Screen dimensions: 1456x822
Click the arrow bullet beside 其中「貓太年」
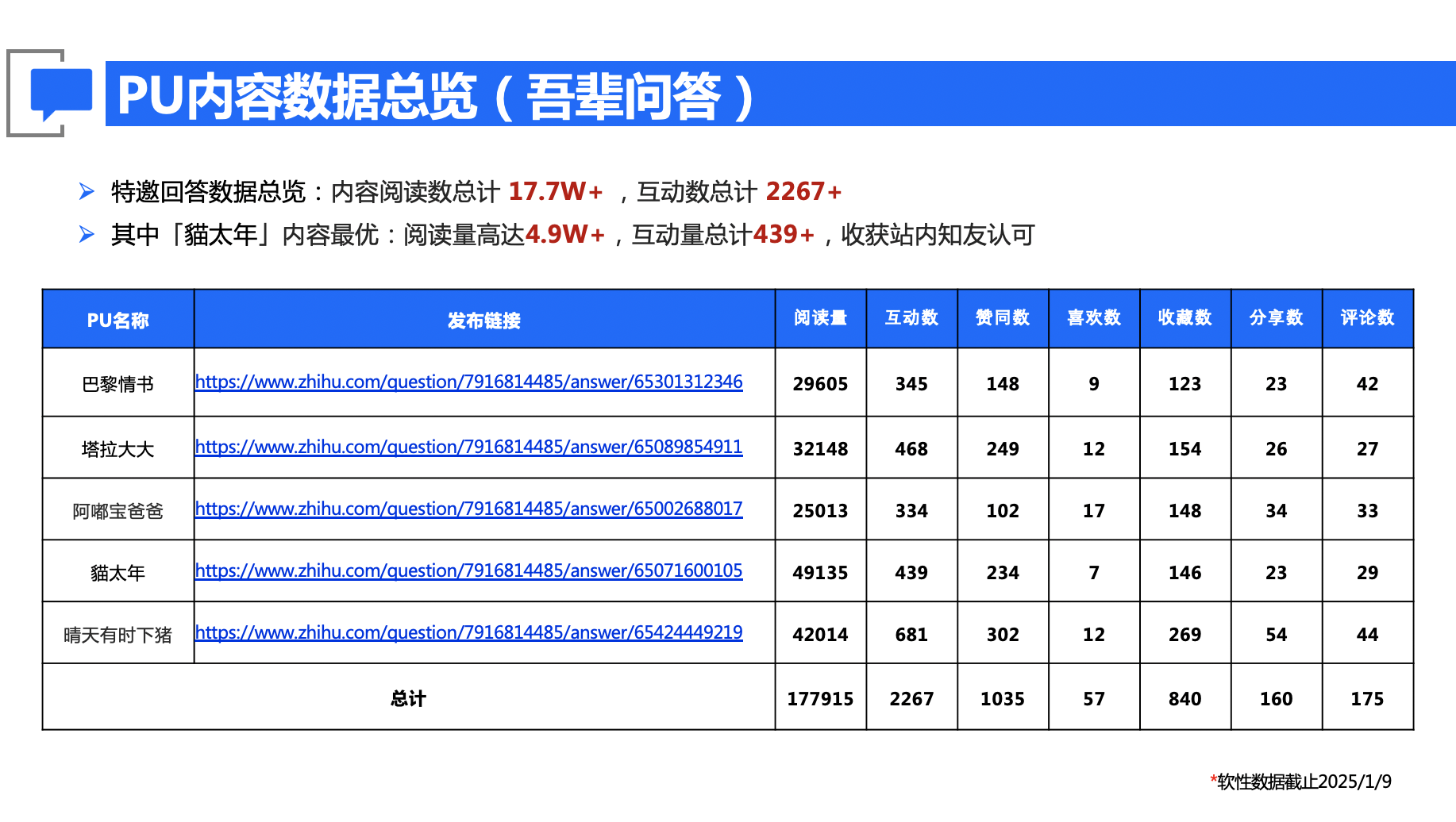[87, 234]
